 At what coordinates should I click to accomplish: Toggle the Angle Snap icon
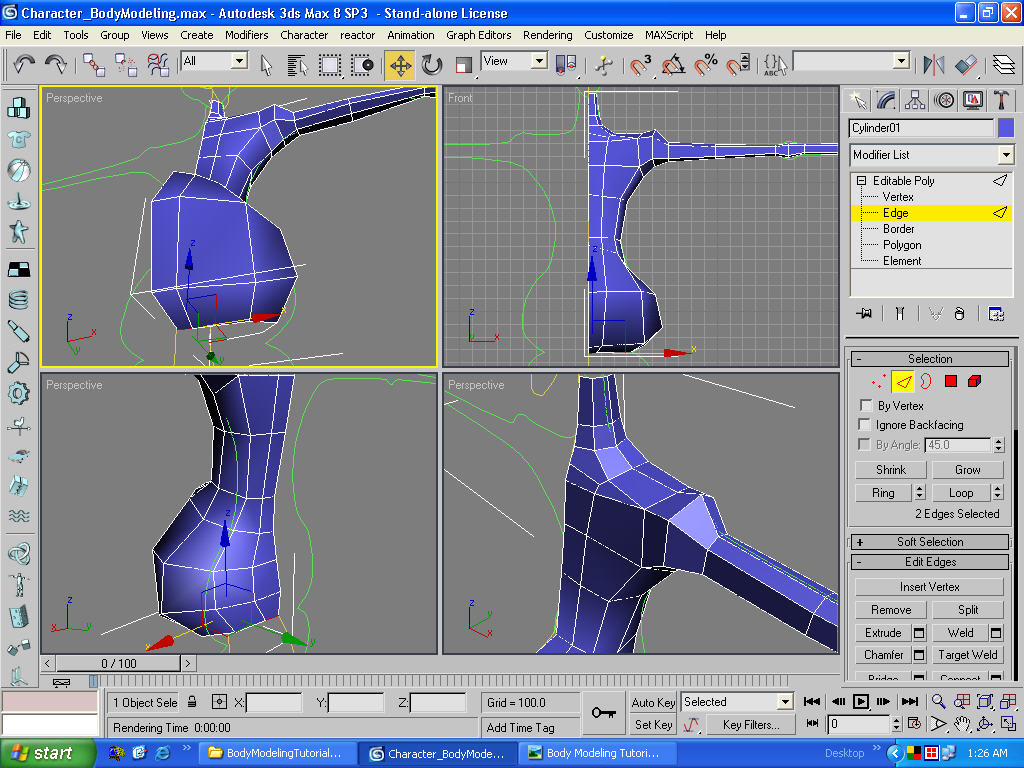click(673, 65)
